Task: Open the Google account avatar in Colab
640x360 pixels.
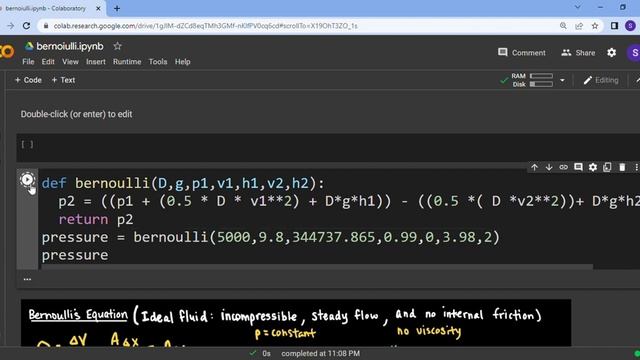Action: (x=634, y=53)
